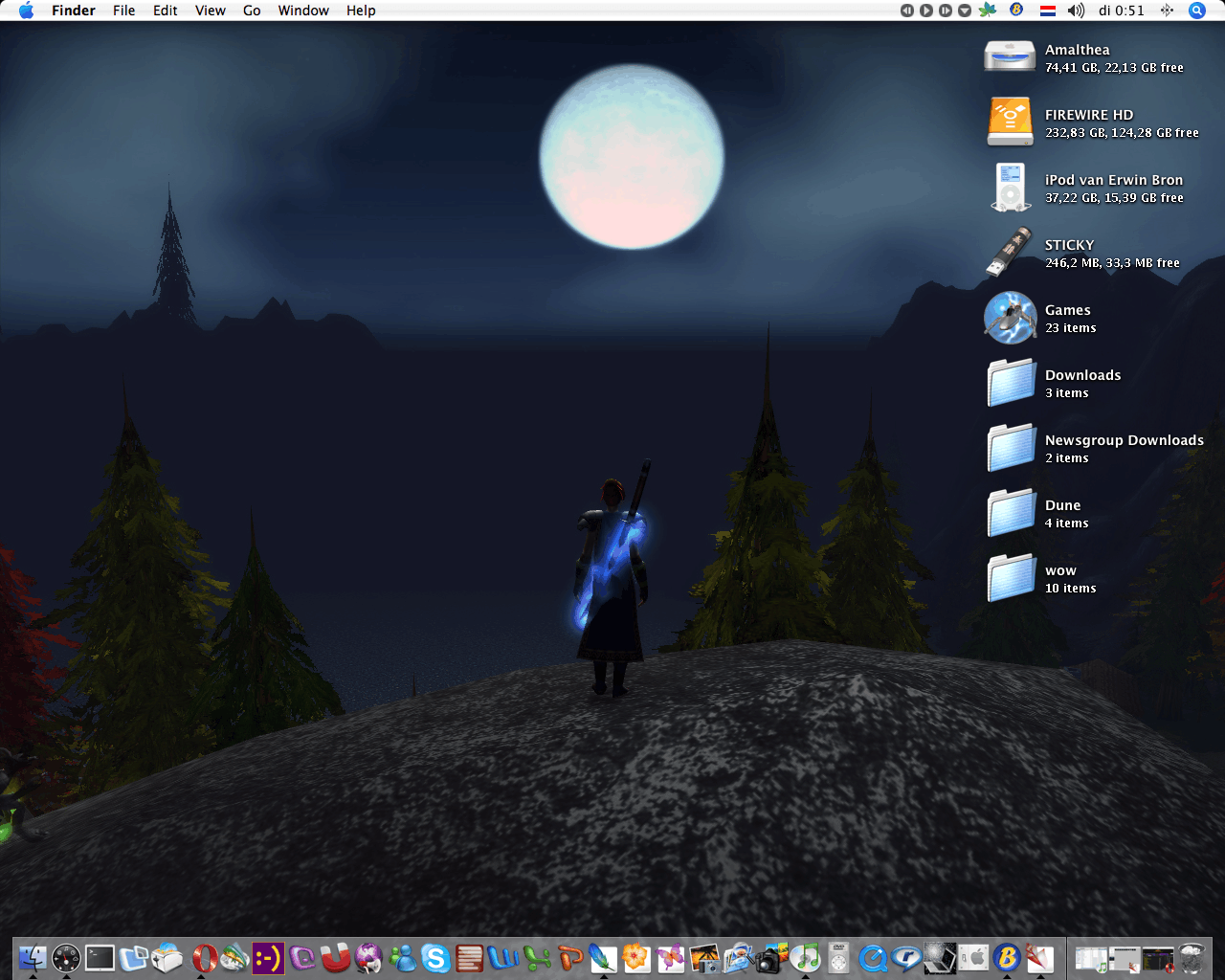Open Terminal from the dock

(100, 957)
